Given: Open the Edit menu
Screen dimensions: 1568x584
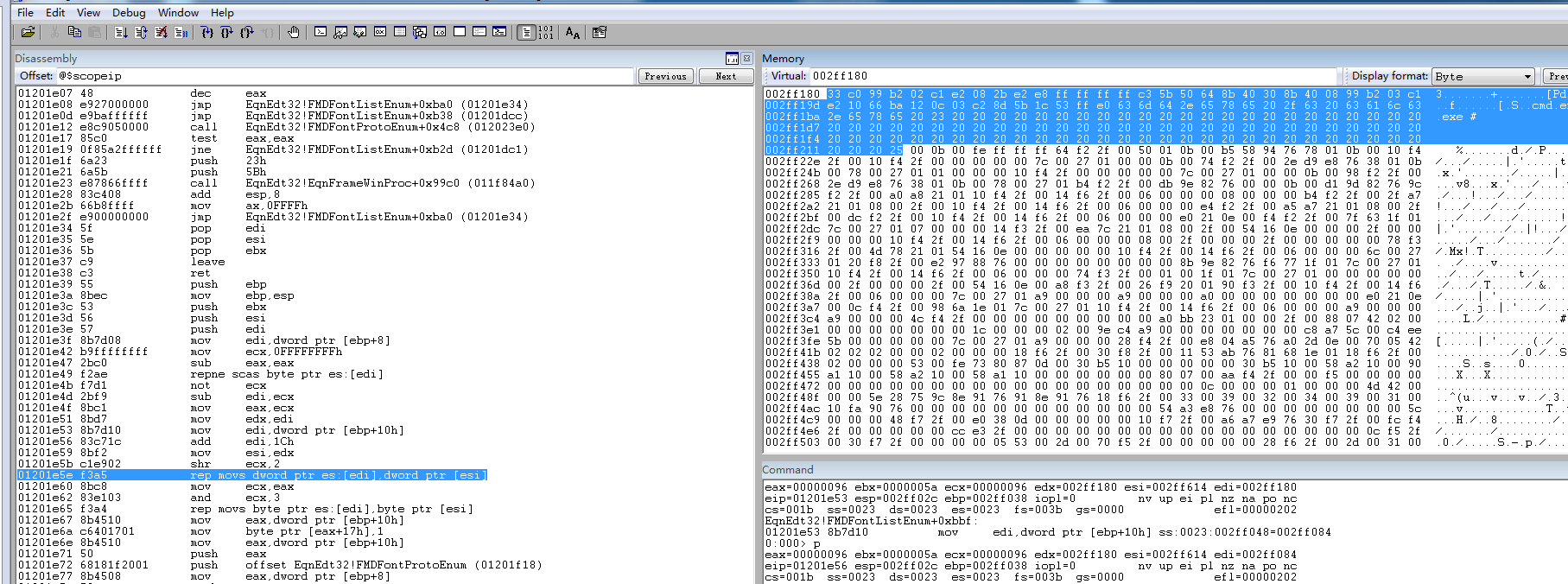Looking at the screenshot, I should (x=55, y=12).
